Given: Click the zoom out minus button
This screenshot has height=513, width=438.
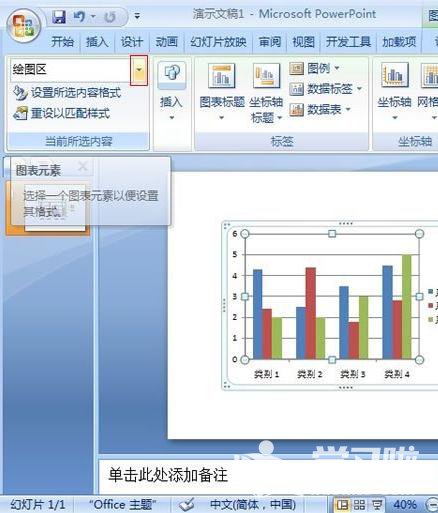Looking at the screenshot, I should coord(431,505).
